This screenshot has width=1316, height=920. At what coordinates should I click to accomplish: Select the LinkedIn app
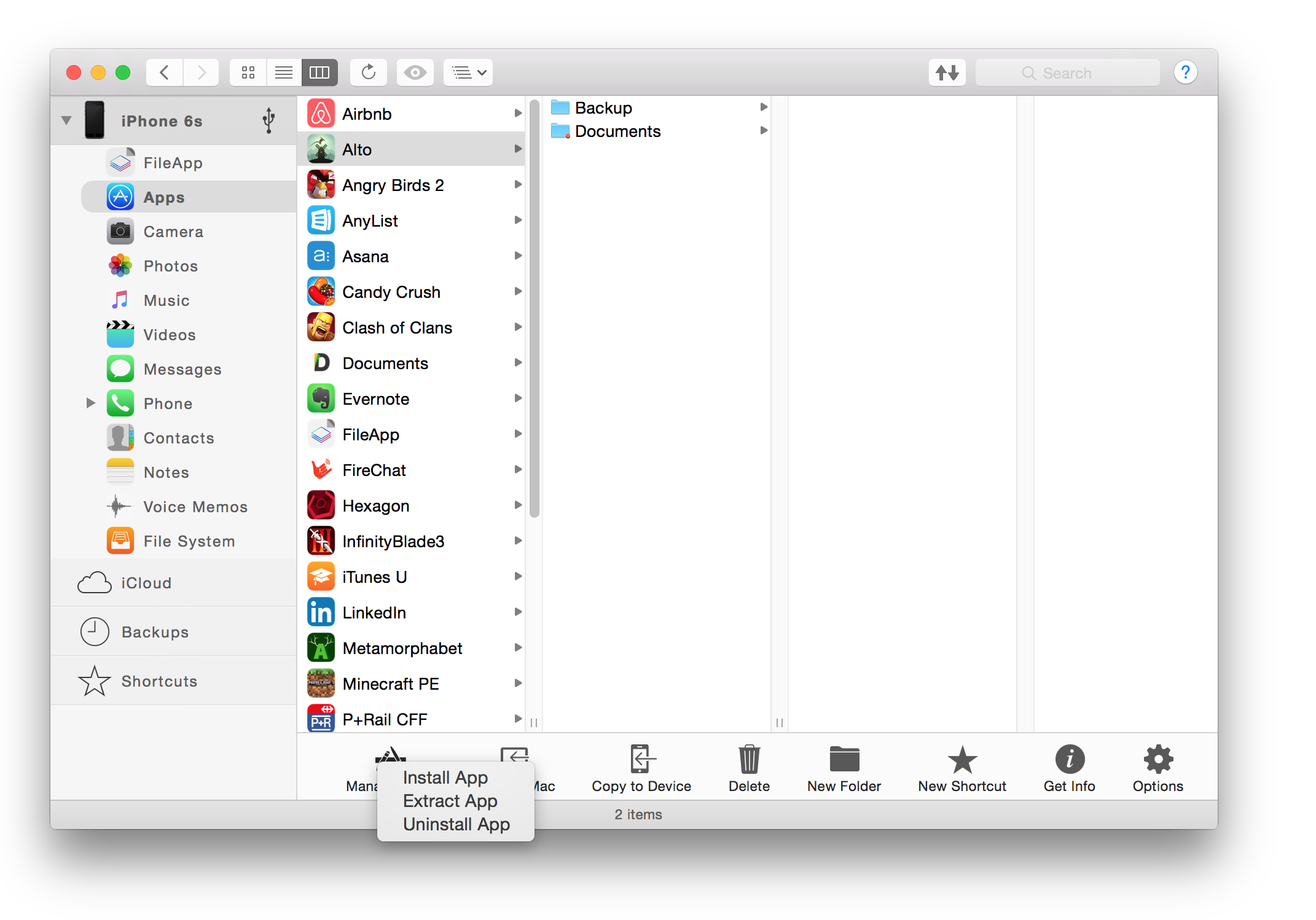click(x=412, y=612)
